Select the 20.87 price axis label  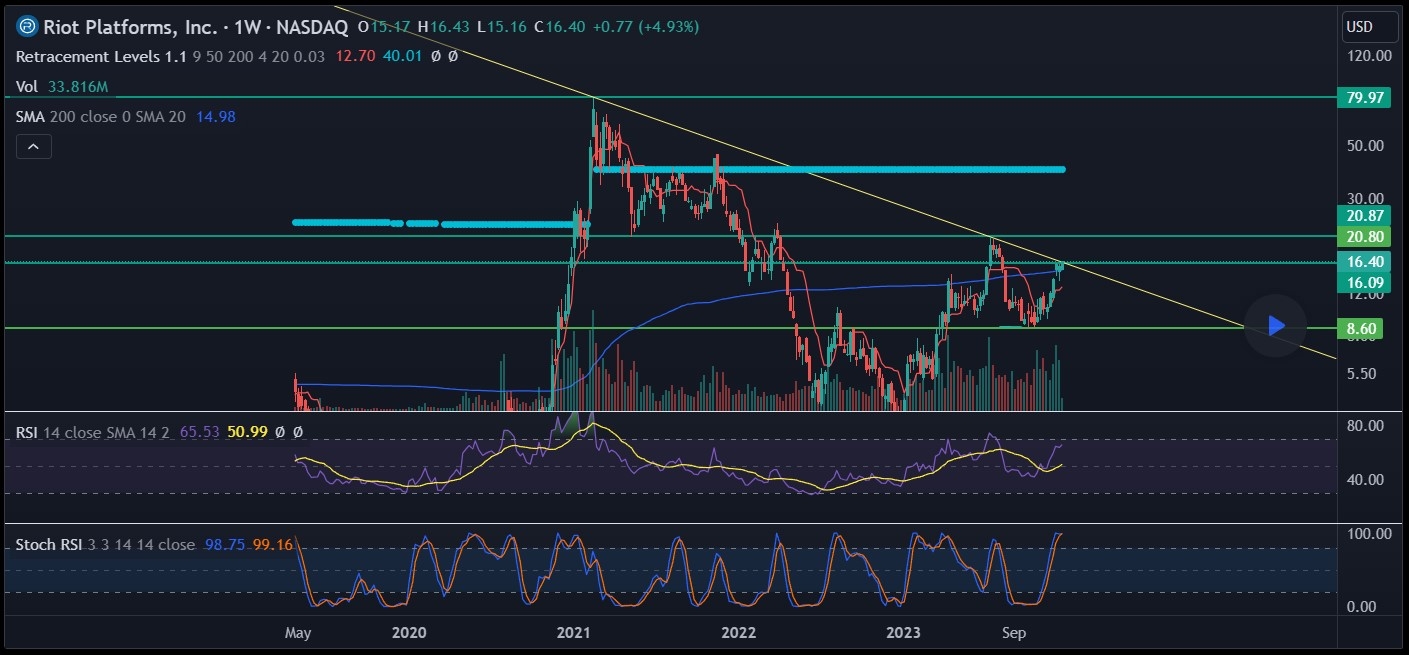(1365, 215)
